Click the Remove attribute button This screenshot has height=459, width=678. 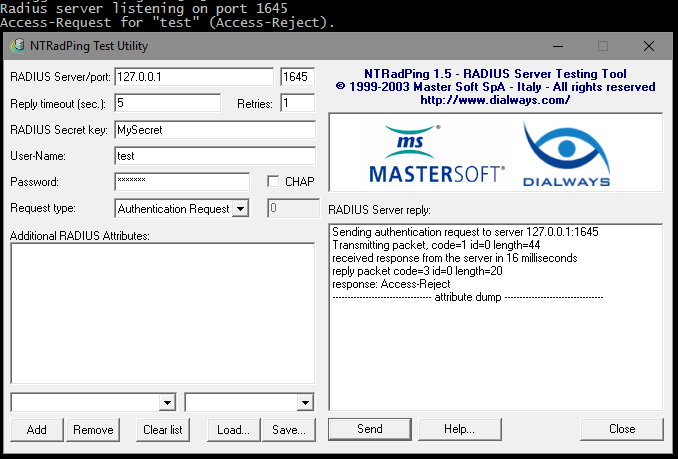tap(93, 430)
